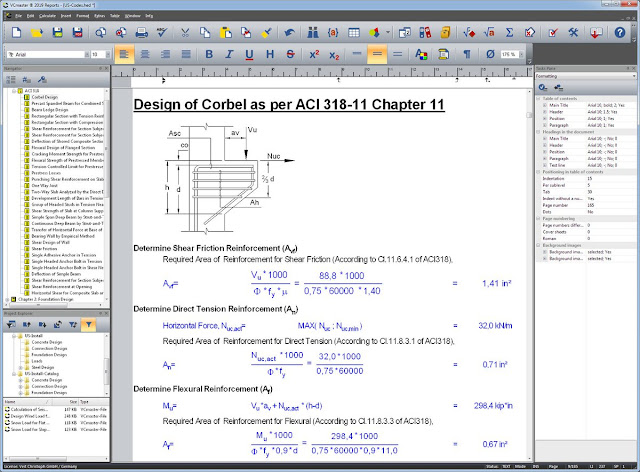Insert a table with the grid icon
The image size is (640, 472).
click(x=354, y=32)
